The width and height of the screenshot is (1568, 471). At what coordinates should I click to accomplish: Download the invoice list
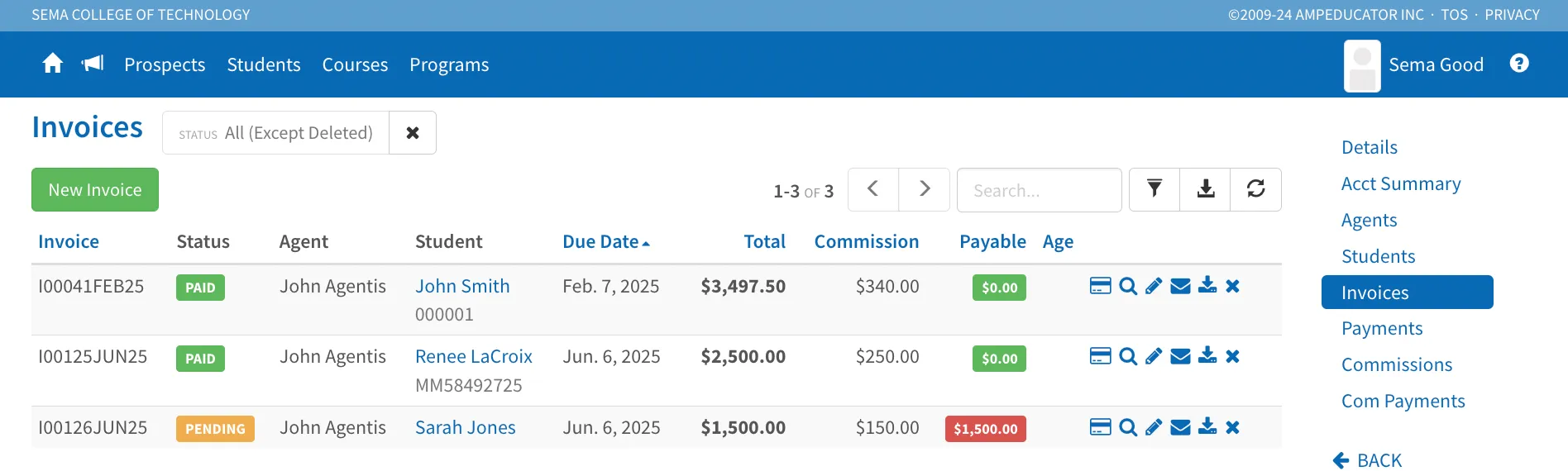pyautogui.click(x=1206, y=189)
